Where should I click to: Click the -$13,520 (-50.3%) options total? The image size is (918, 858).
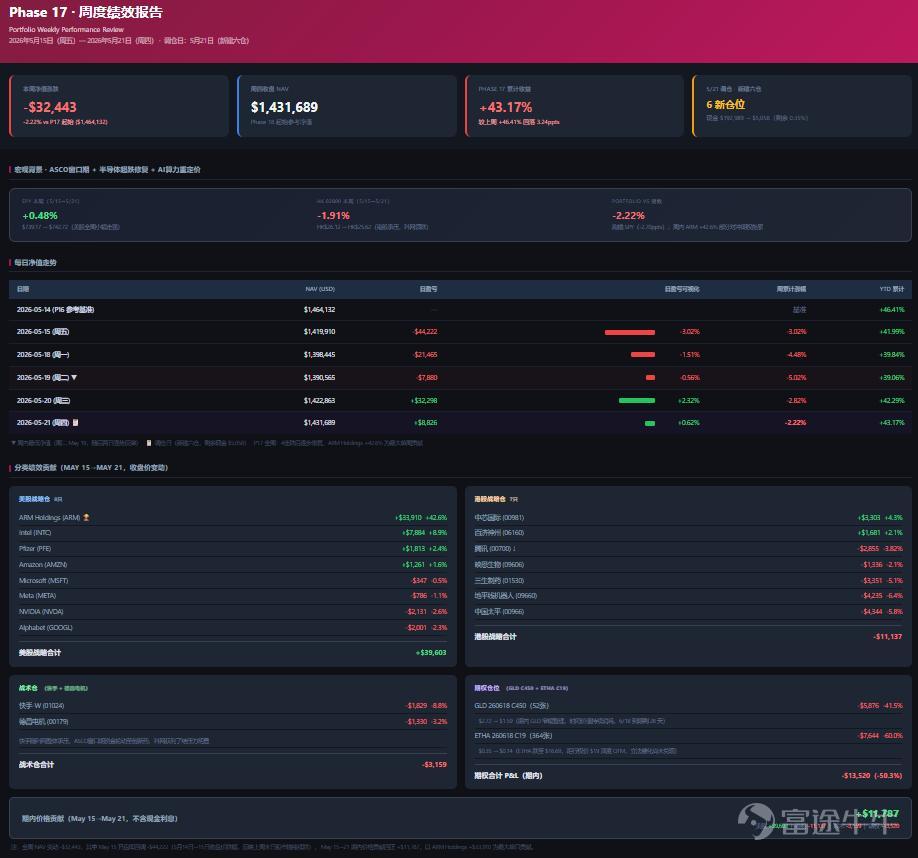(x=872, y=775)
